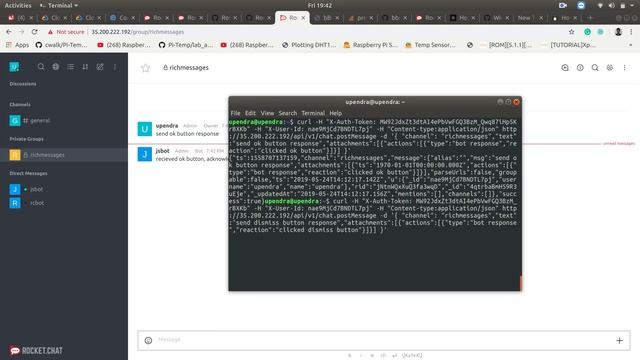
Task: Open Plotting DHT1... bookmark
Action: pyautogui.click(x=309, y=45)
